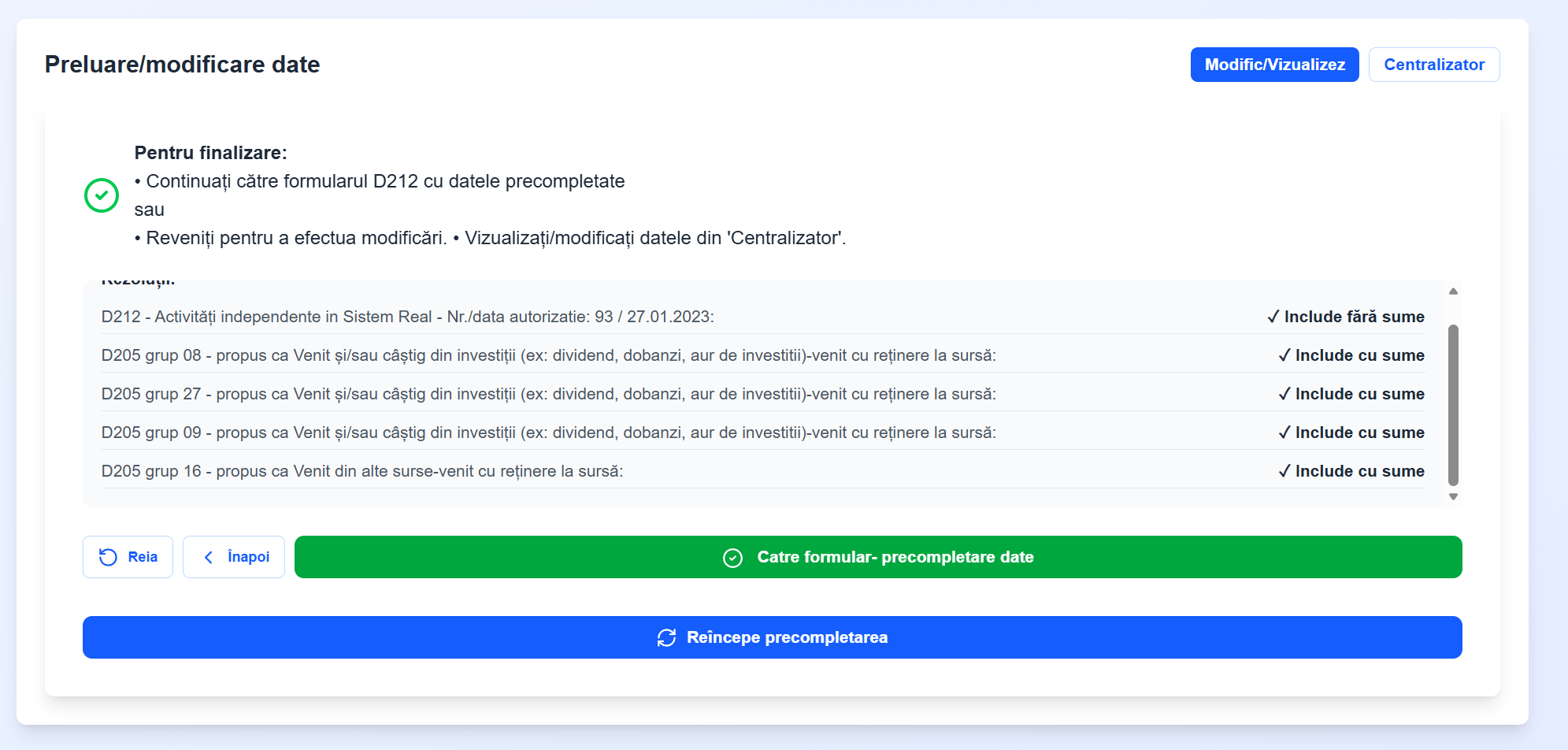The height and width of the screenshot is (750, 1568).
Task: Click the check-circle icon in green button
Action: pyautogui.click(x=732, y=558)
